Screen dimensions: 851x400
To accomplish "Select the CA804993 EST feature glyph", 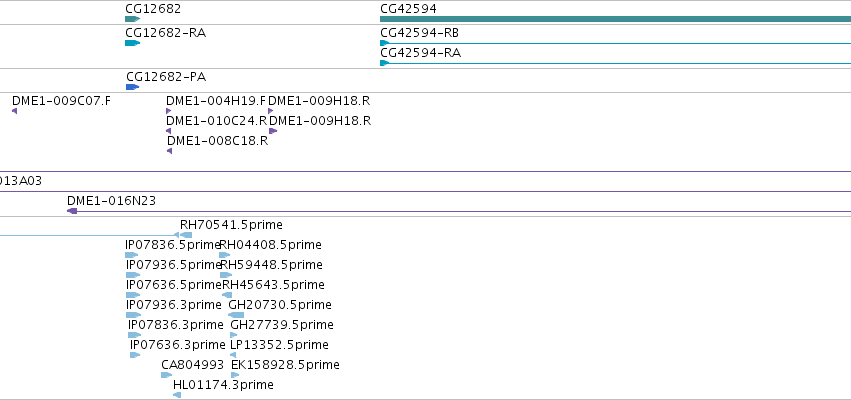I will (167, 375).
